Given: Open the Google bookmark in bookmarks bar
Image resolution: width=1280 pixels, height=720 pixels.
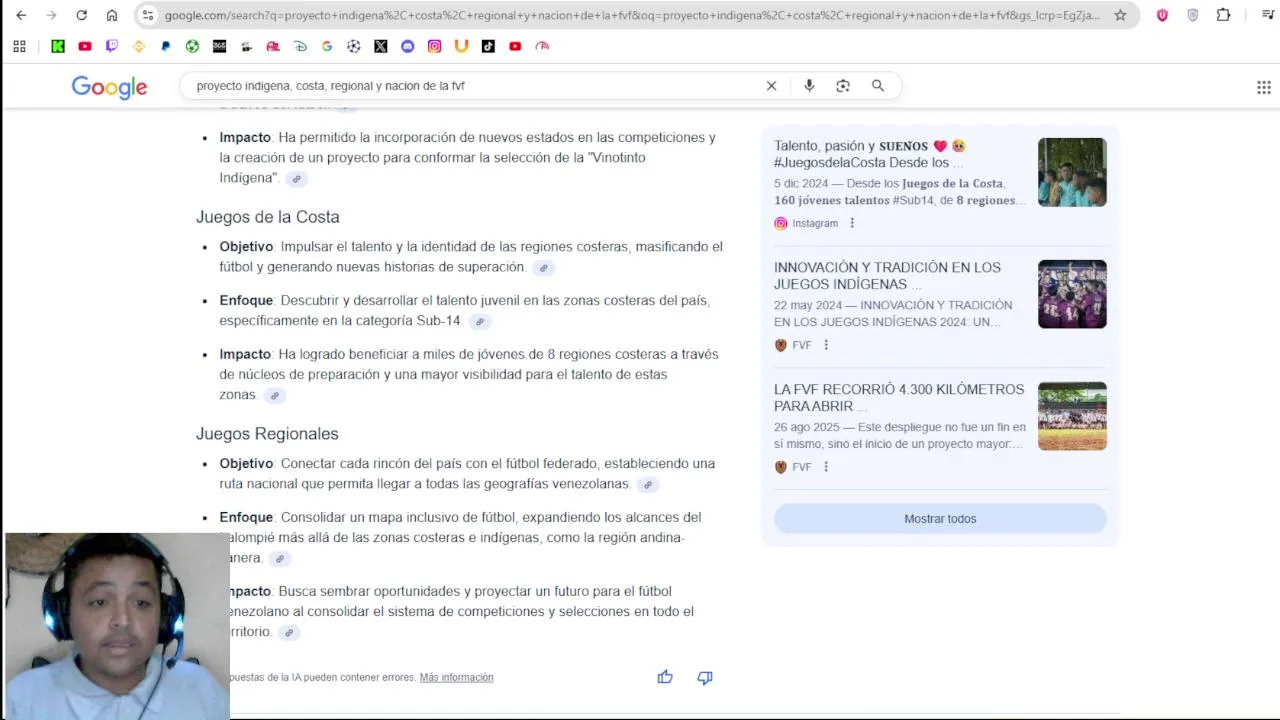Looking at the screenshot, I should 327,46.
